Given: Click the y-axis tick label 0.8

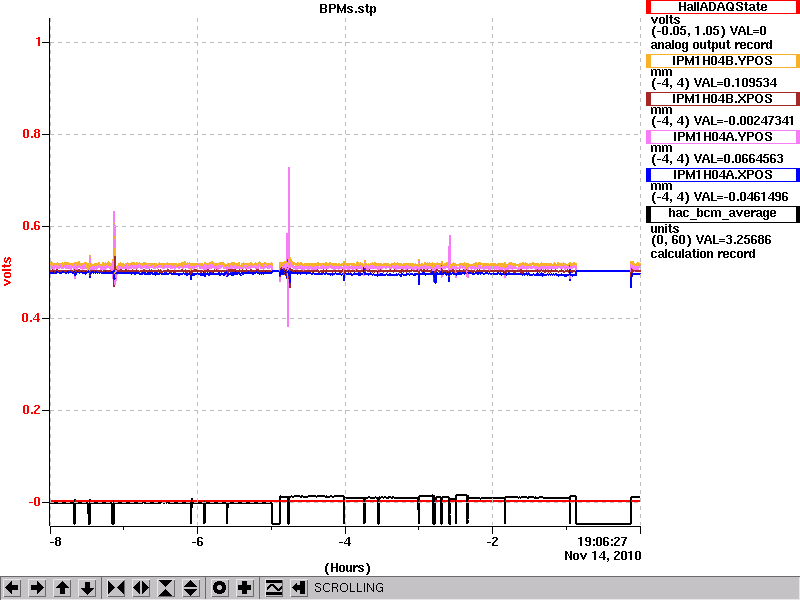Looking at the screenshot, I should coord(32,134).
